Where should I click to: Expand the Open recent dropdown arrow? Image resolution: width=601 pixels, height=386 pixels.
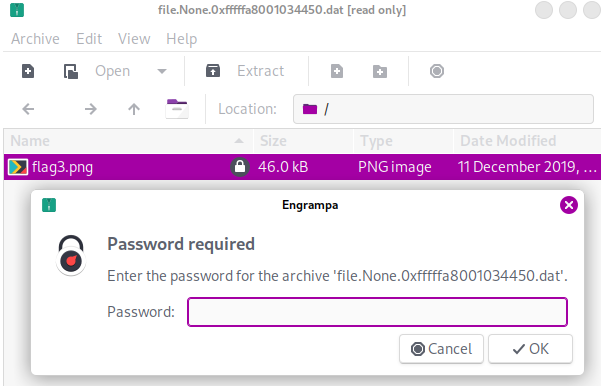point(162,71)
